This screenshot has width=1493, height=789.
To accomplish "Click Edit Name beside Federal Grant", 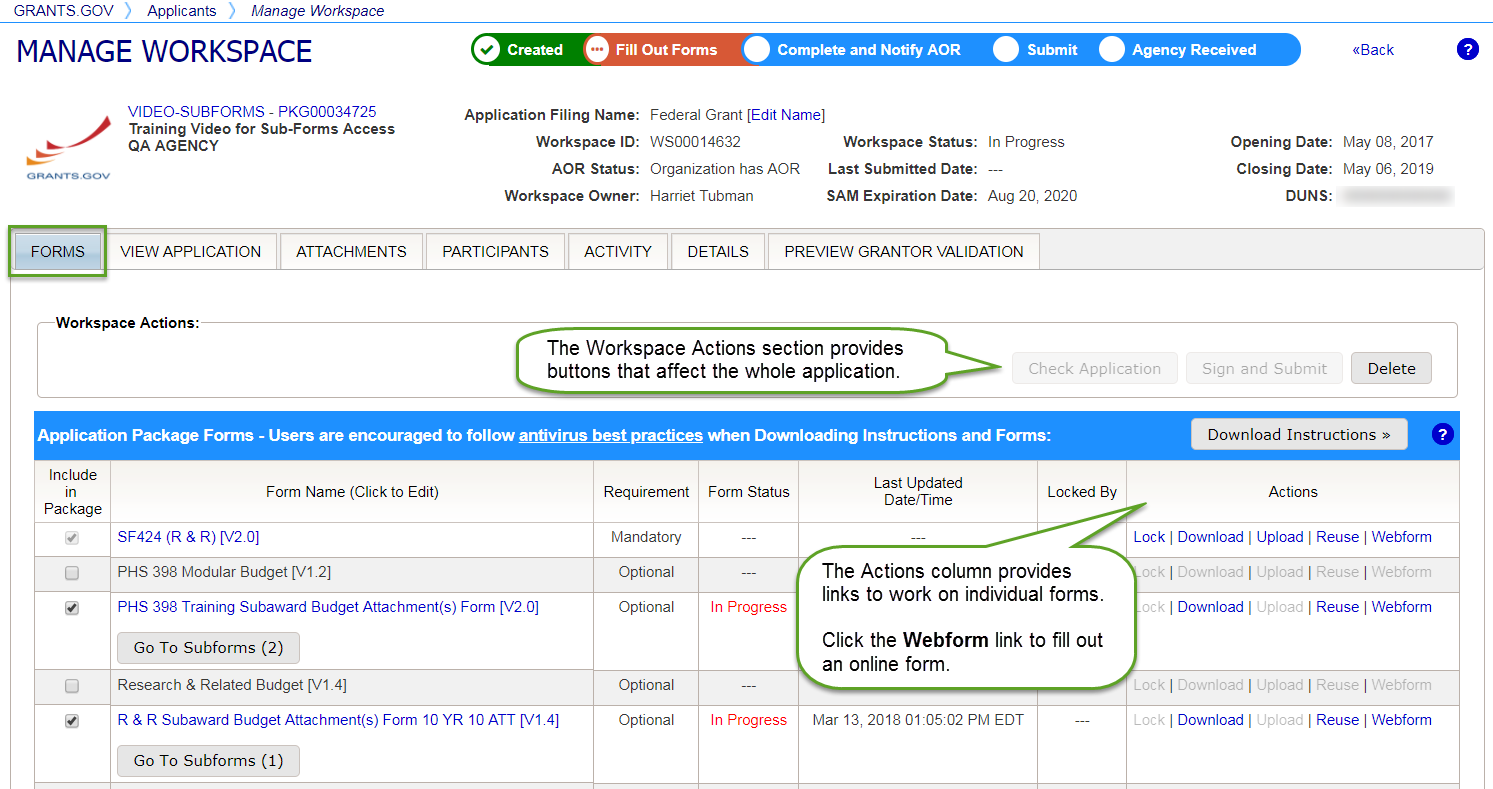I will (786, 114).
